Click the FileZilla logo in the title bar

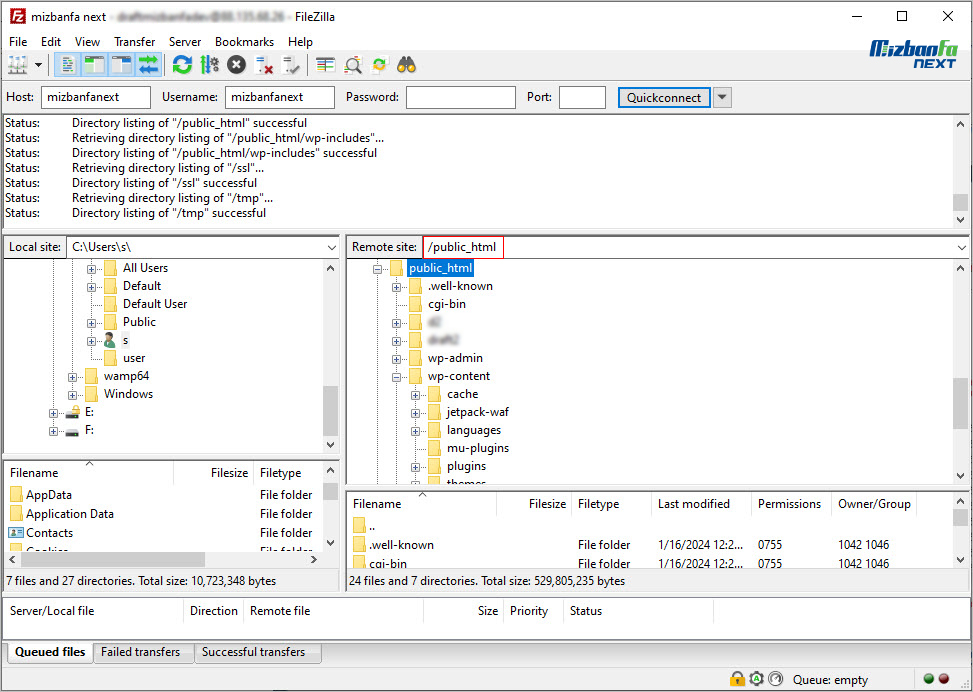[17, 16]
